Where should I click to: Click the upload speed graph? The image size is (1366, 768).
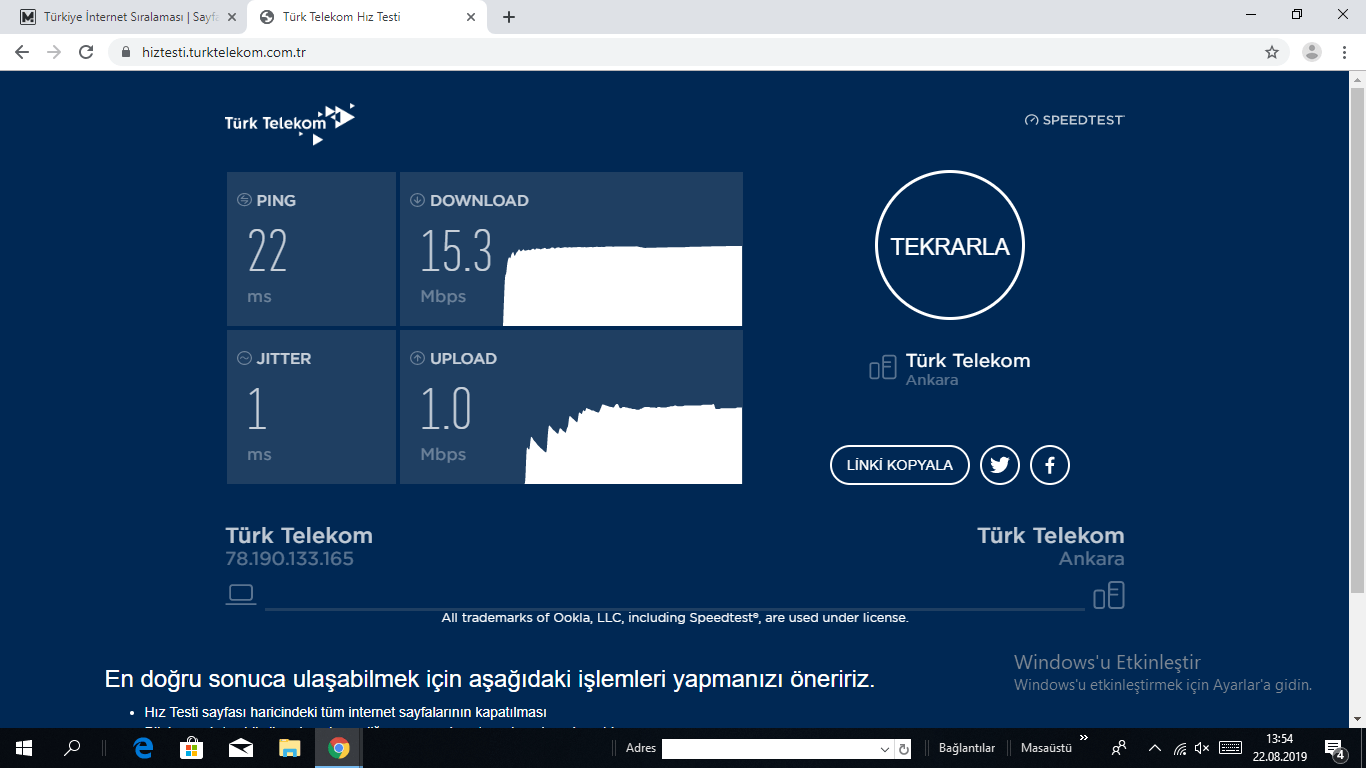click(x=634, y=444)
